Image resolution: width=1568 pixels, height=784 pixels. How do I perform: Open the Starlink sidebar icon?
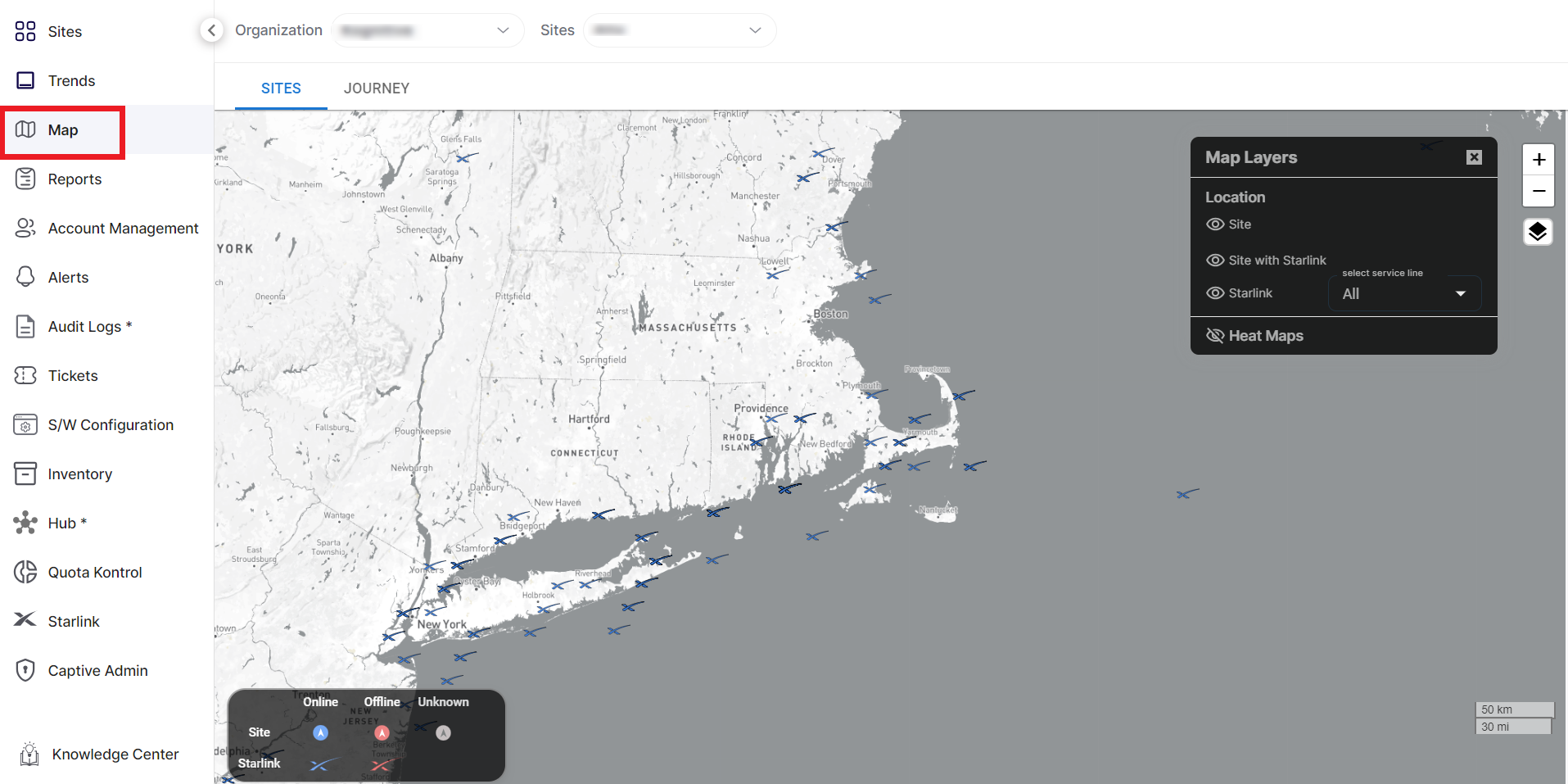[x=25, y=620]
